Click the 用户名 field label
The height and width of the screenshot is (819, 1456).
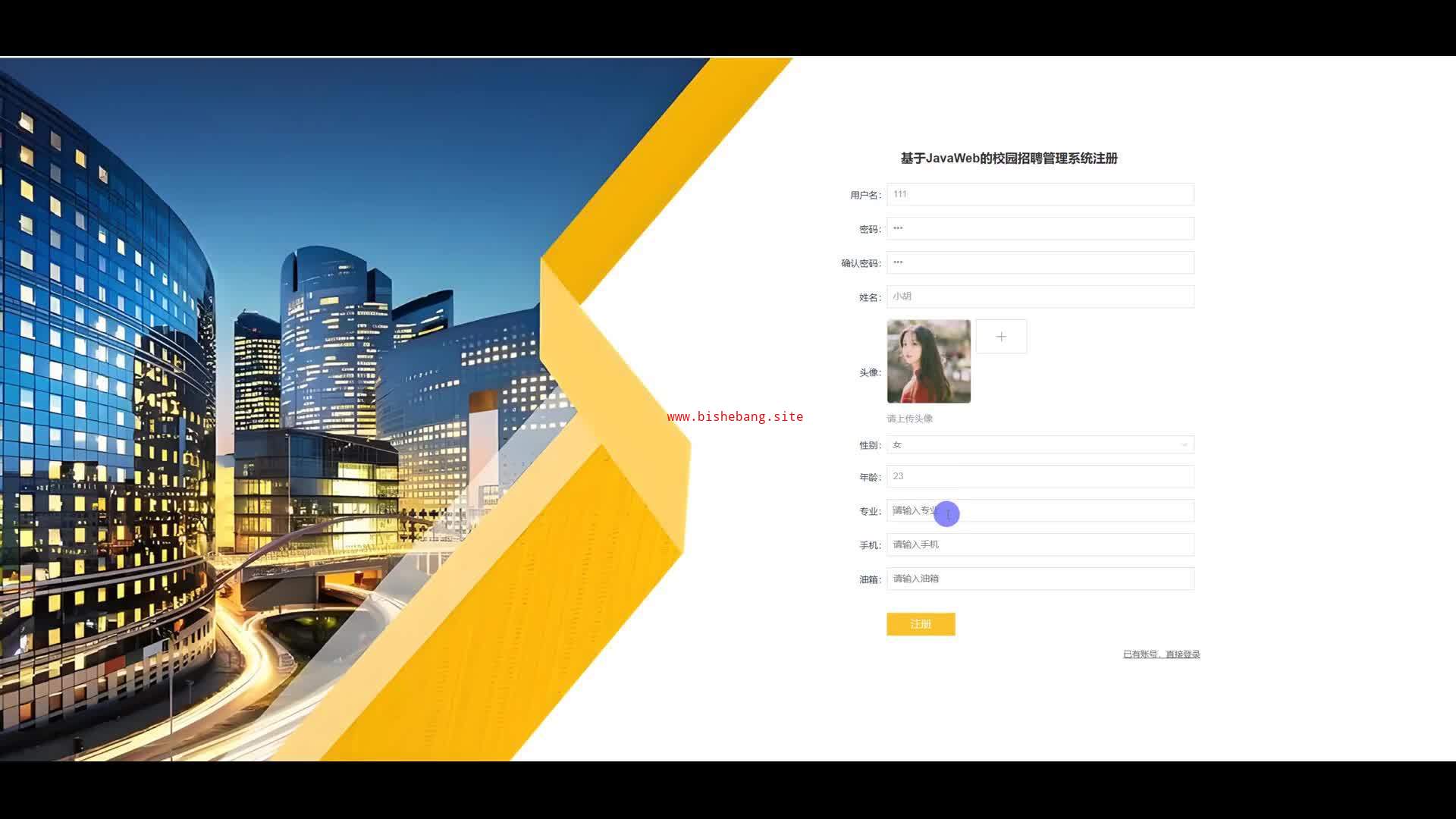pos(864,195)
